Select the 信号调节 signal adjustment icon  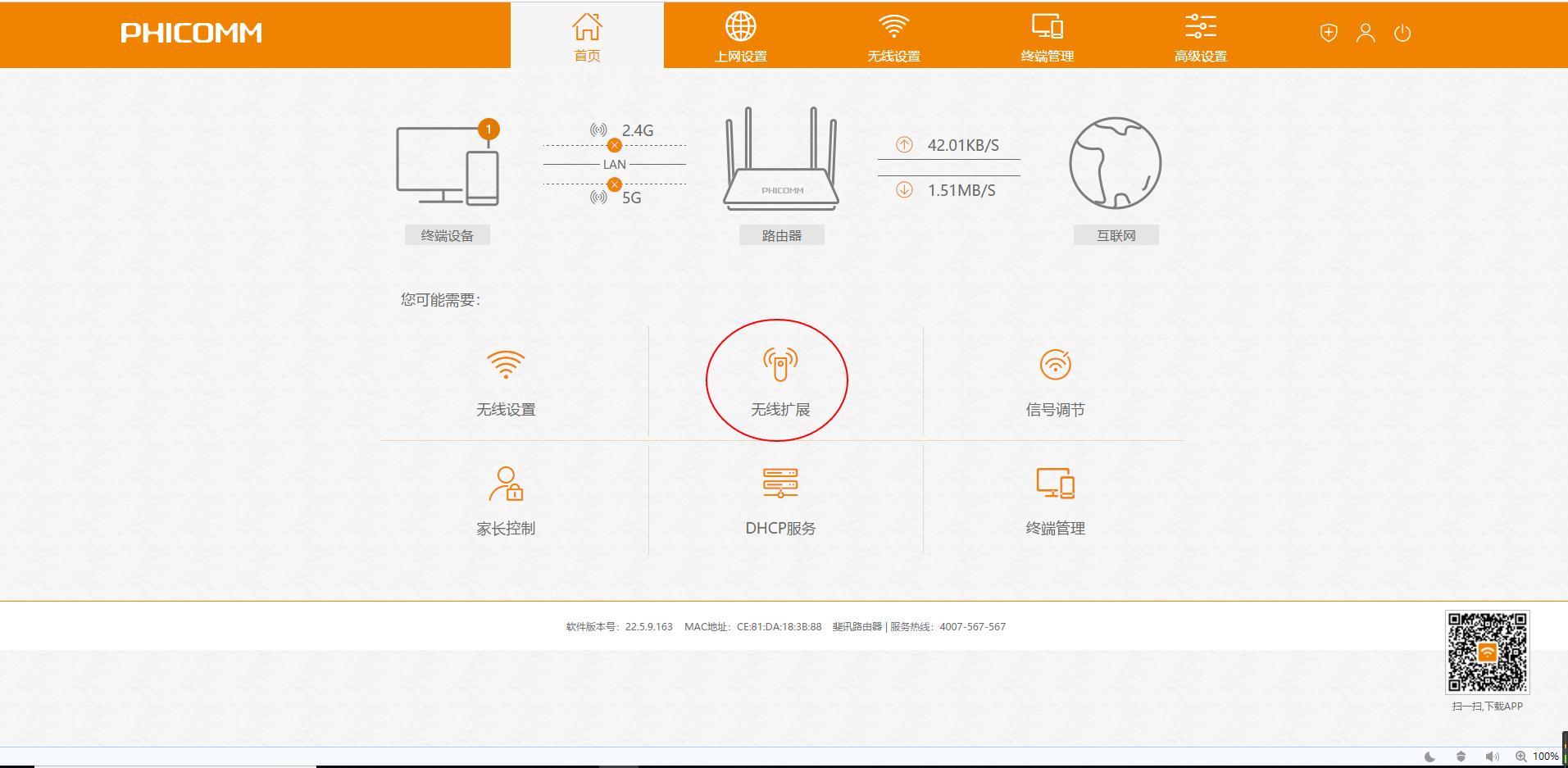1056,379
